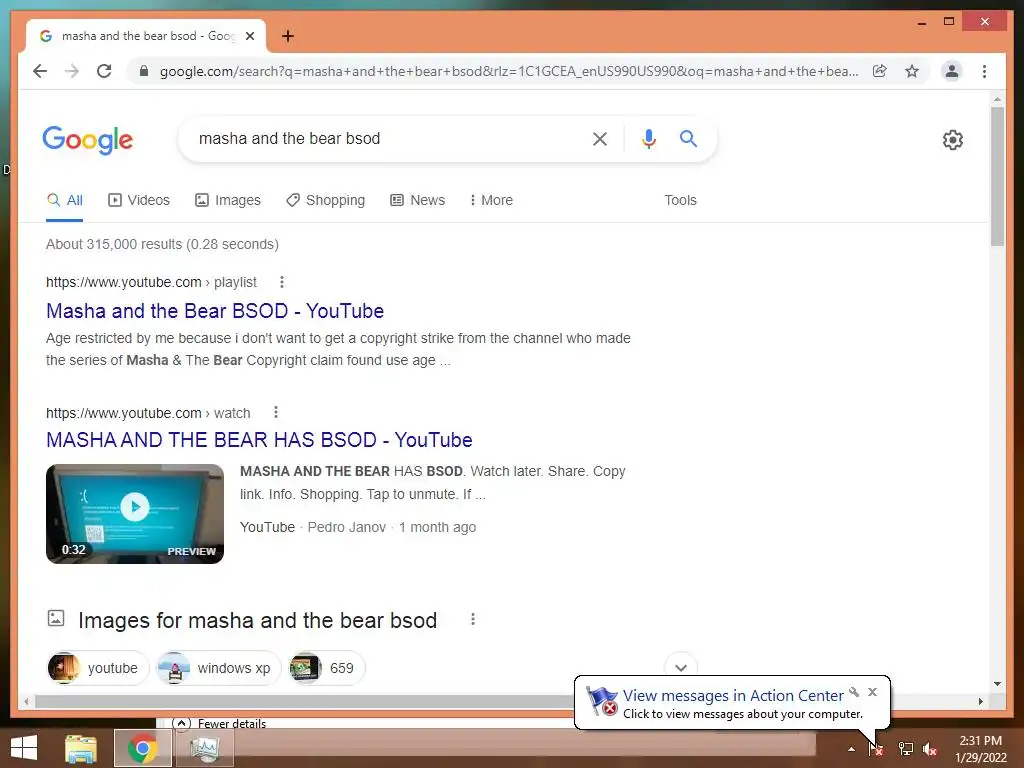
Task: Click the Action Center flag tray icon
Action: click(876, 749)
